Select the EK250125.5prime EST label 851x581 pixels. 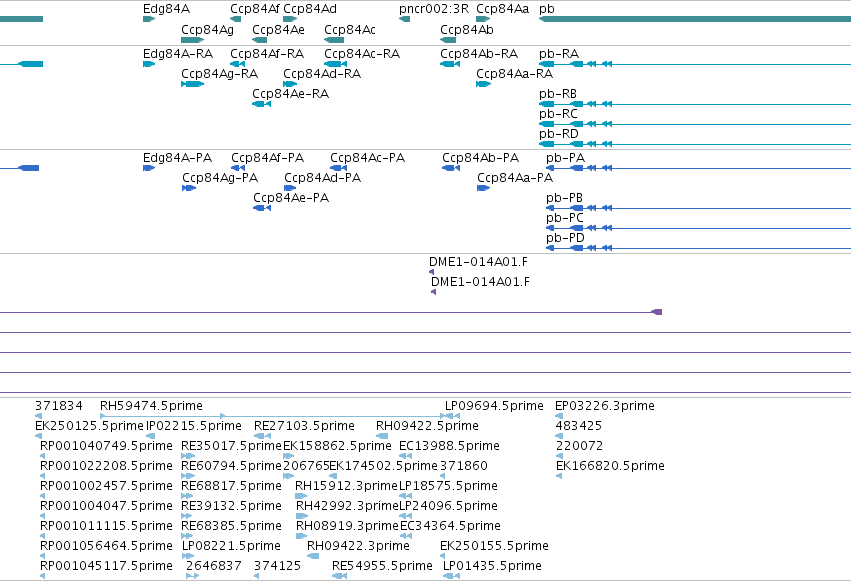click(x=89, y=426)
